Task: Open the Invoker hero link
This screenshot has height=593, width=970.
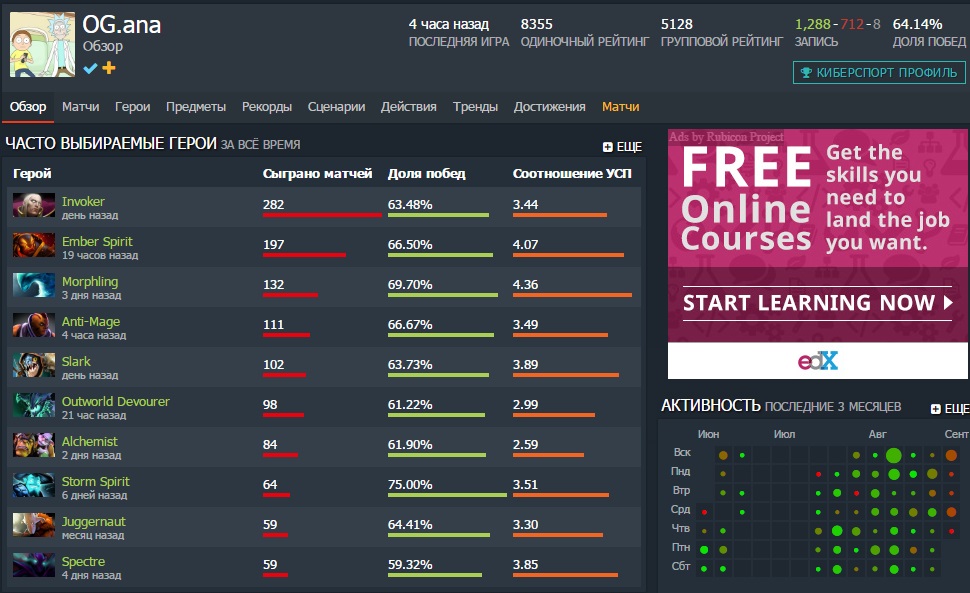Action: click(x=83, y=202)
